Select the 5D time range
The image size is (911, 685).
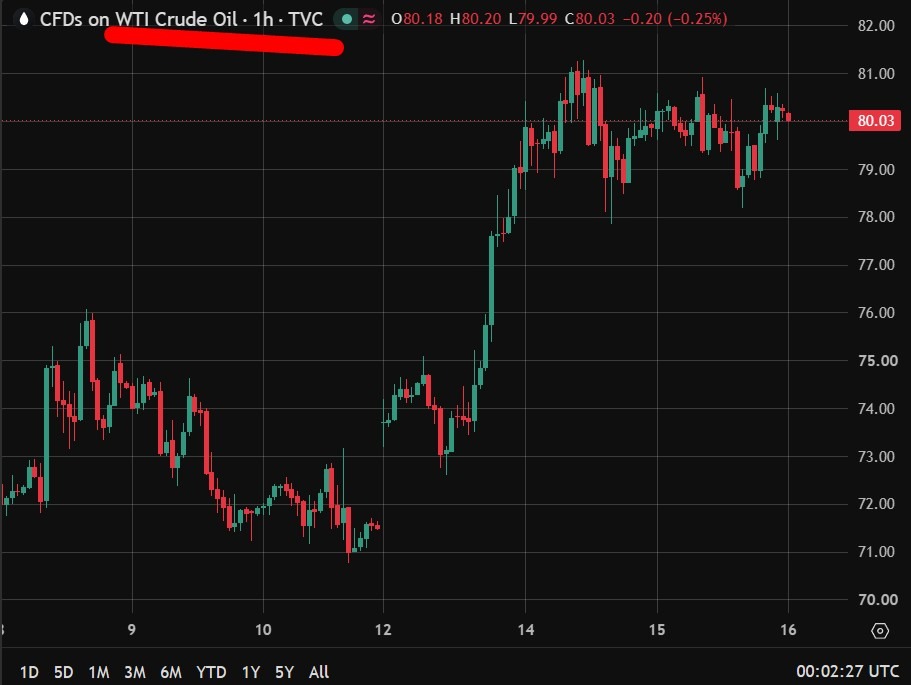pyautogui.click(x=63, y=672)
